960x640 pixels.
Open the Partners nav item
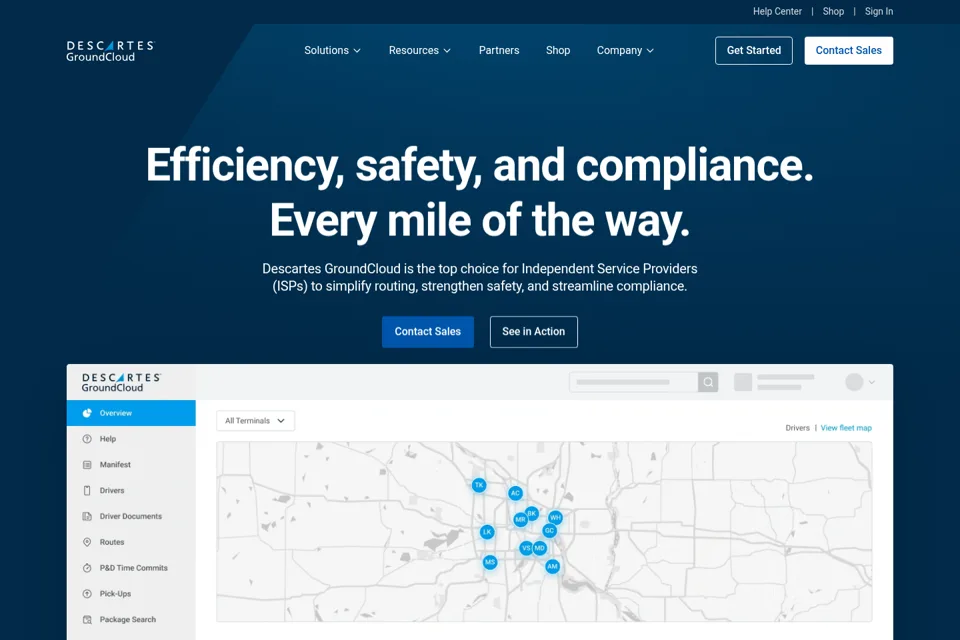tap(499, 50)
